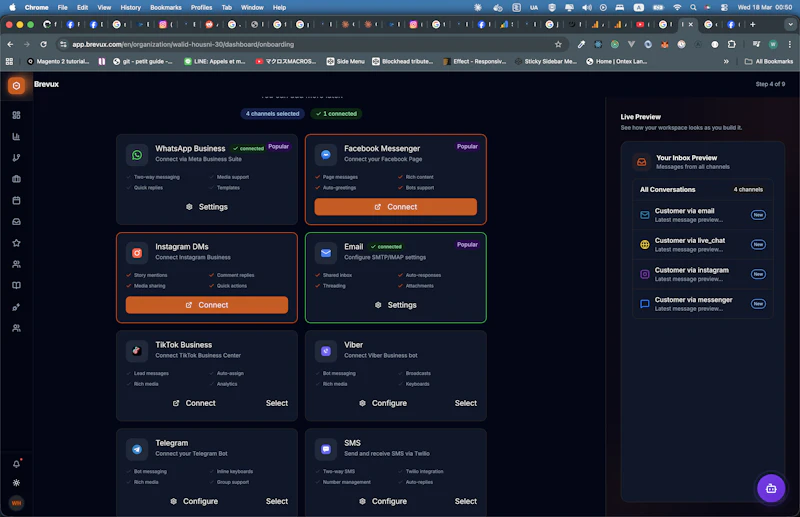Click the Brevux logo icon
The height and width of the screenshot is (517, 800).
[16, 85]
